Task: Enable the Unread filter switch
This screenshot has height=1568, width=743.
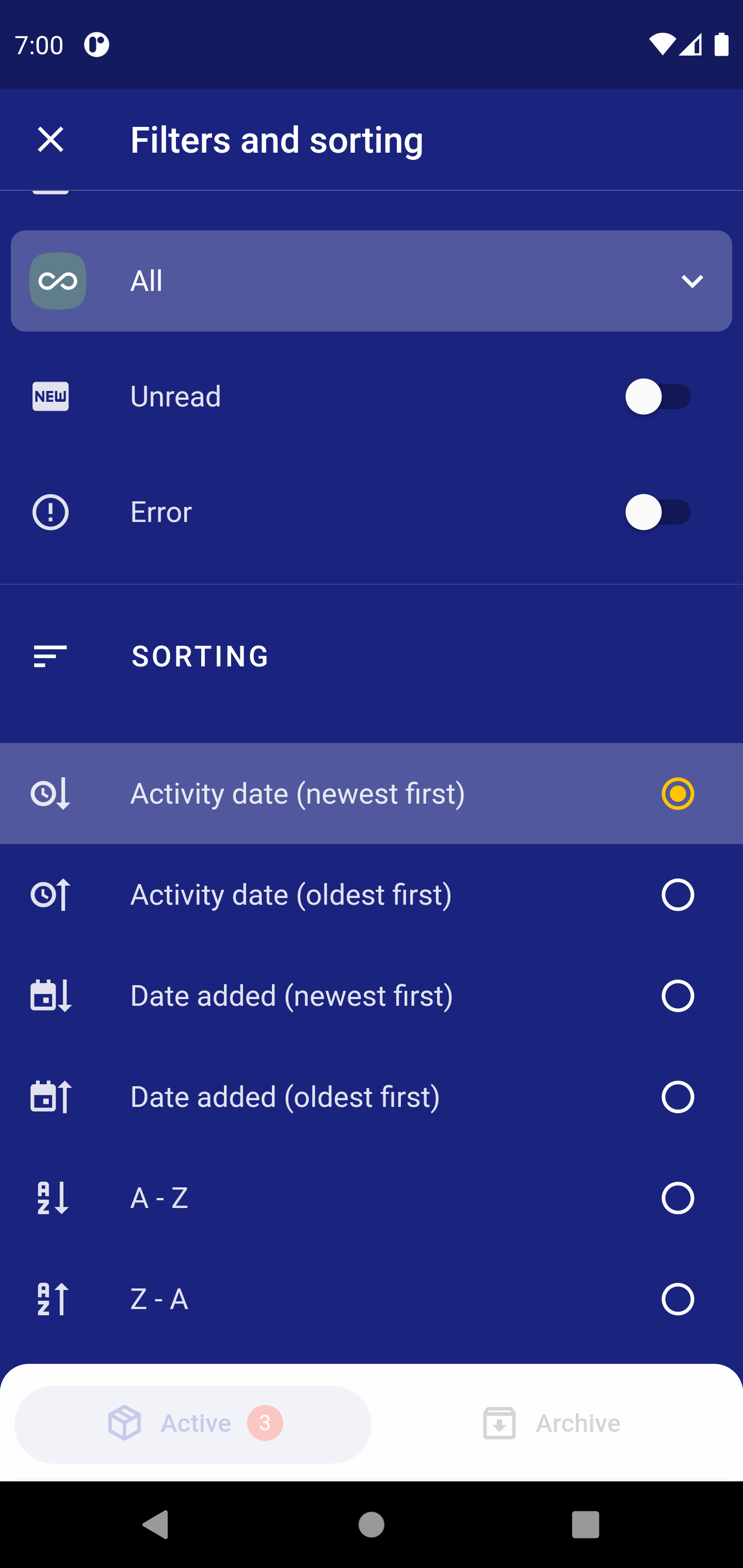Action: (x=658, y=396)
